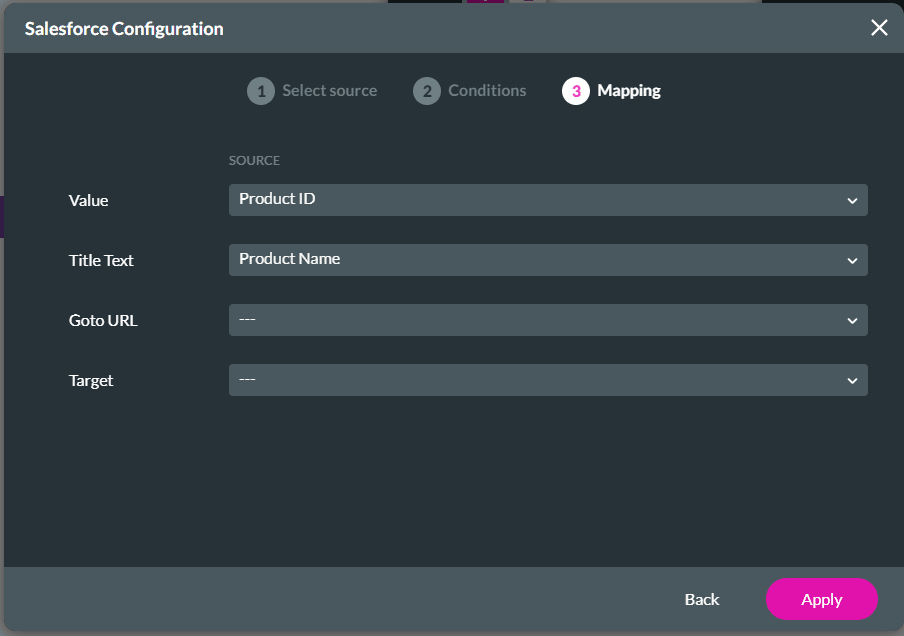This screenshot has height=636, width=904.
Task: Click the Salesforce Configuration title text
Action: (124, 28)
